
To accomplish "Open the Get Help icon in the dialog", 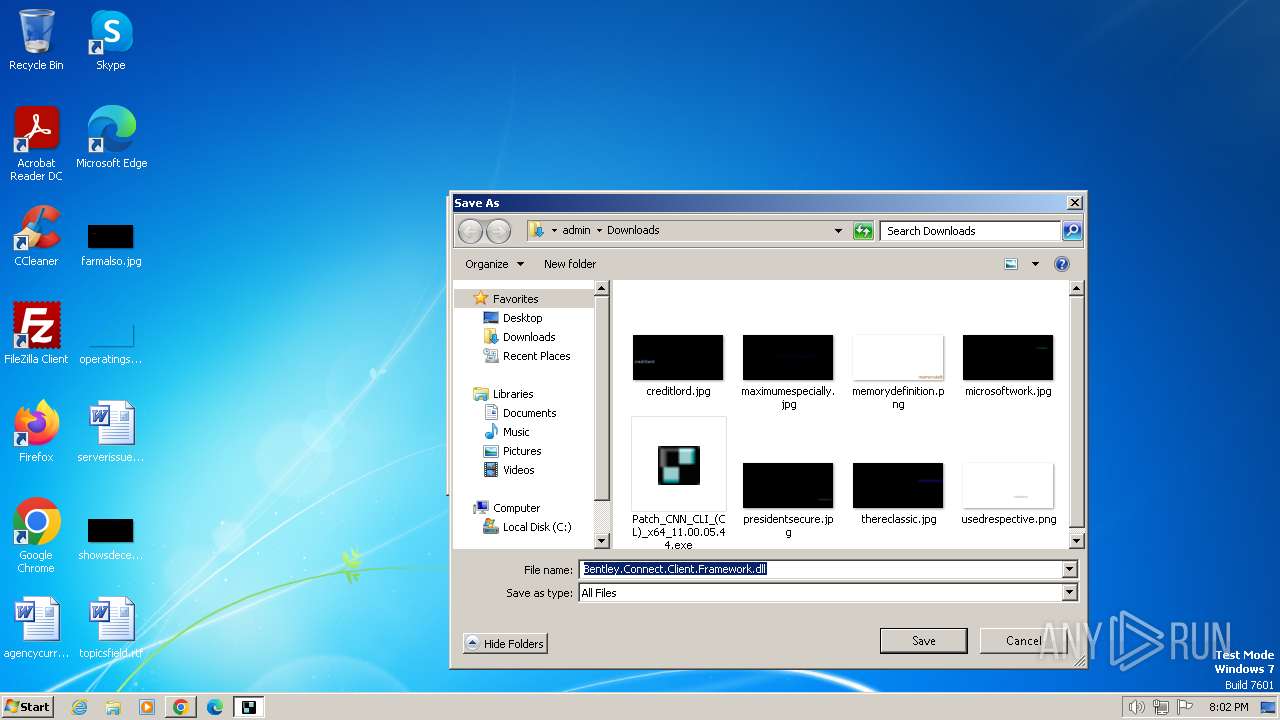I will 1062,264.
